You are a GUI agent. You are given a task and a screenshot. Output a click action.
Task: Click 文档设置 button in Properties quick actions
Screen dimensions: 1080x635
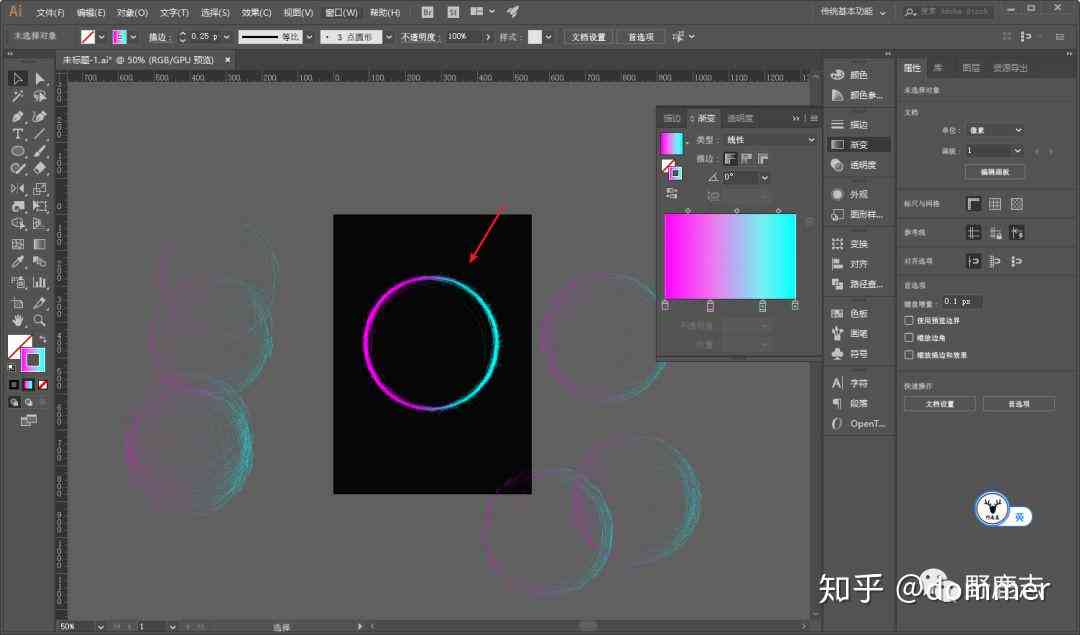click(939, 404)
